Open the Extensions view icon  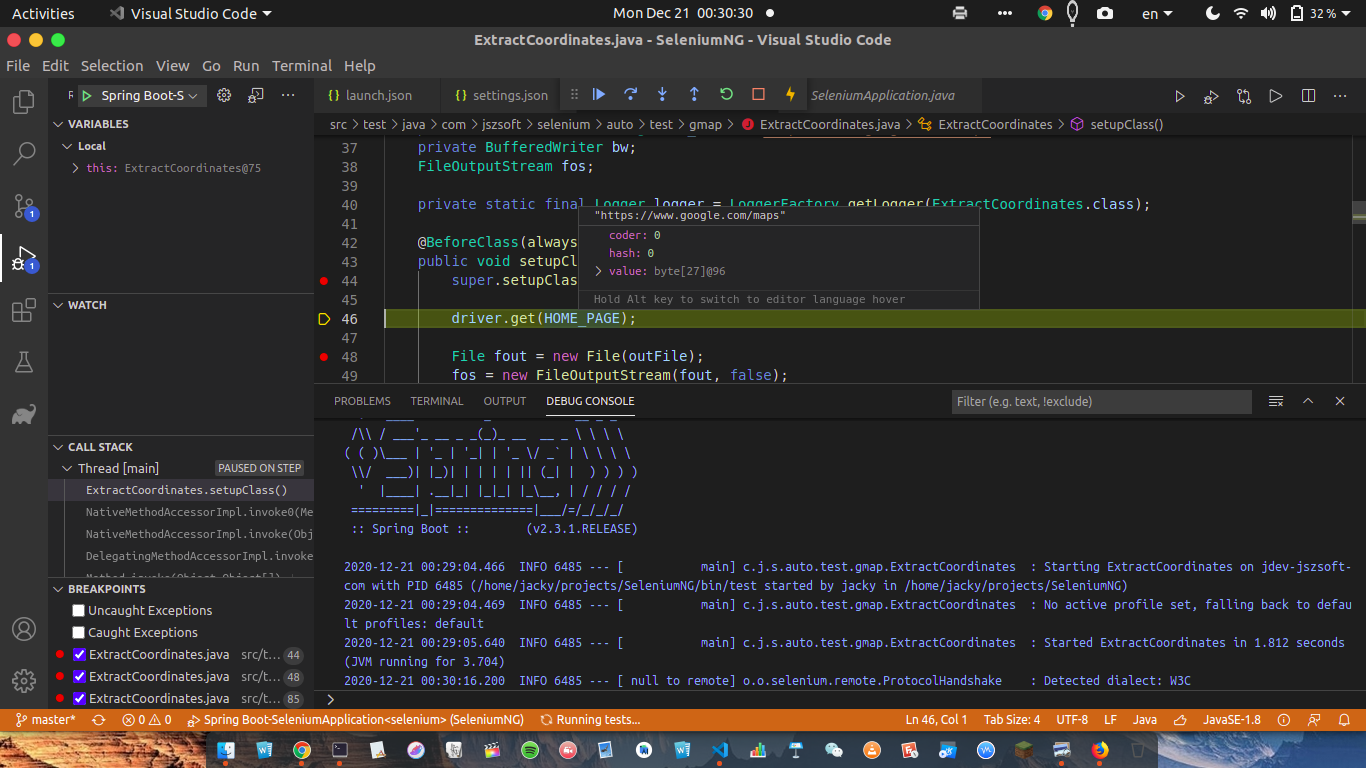click(x=24, y=310)
